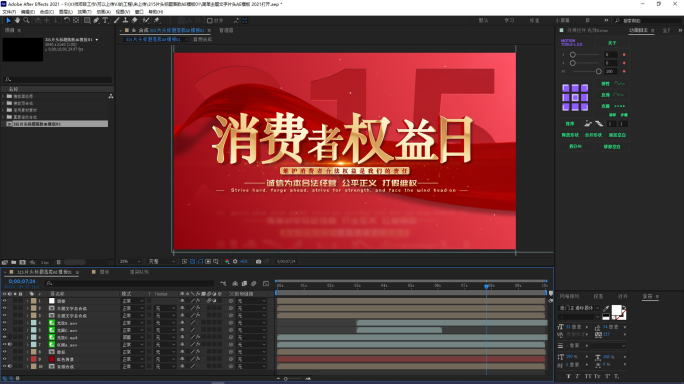The height and width of the screenshot is (384, 684).
Task: Open viewer resolution dropdown next to magnification
Action: point(162,261)
